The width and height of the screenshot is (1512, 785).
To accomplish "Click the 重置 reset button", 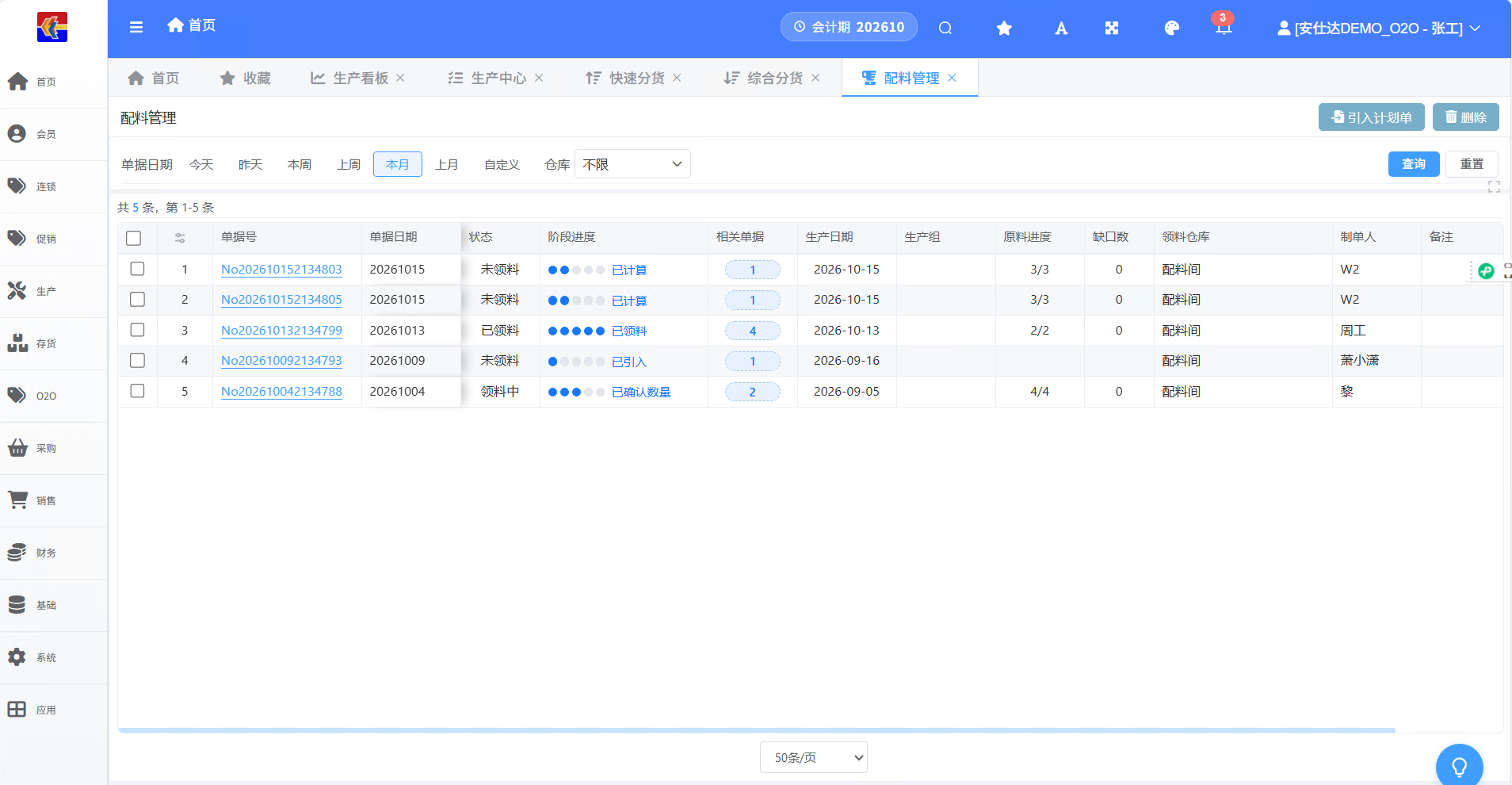I will (1472, 164).
